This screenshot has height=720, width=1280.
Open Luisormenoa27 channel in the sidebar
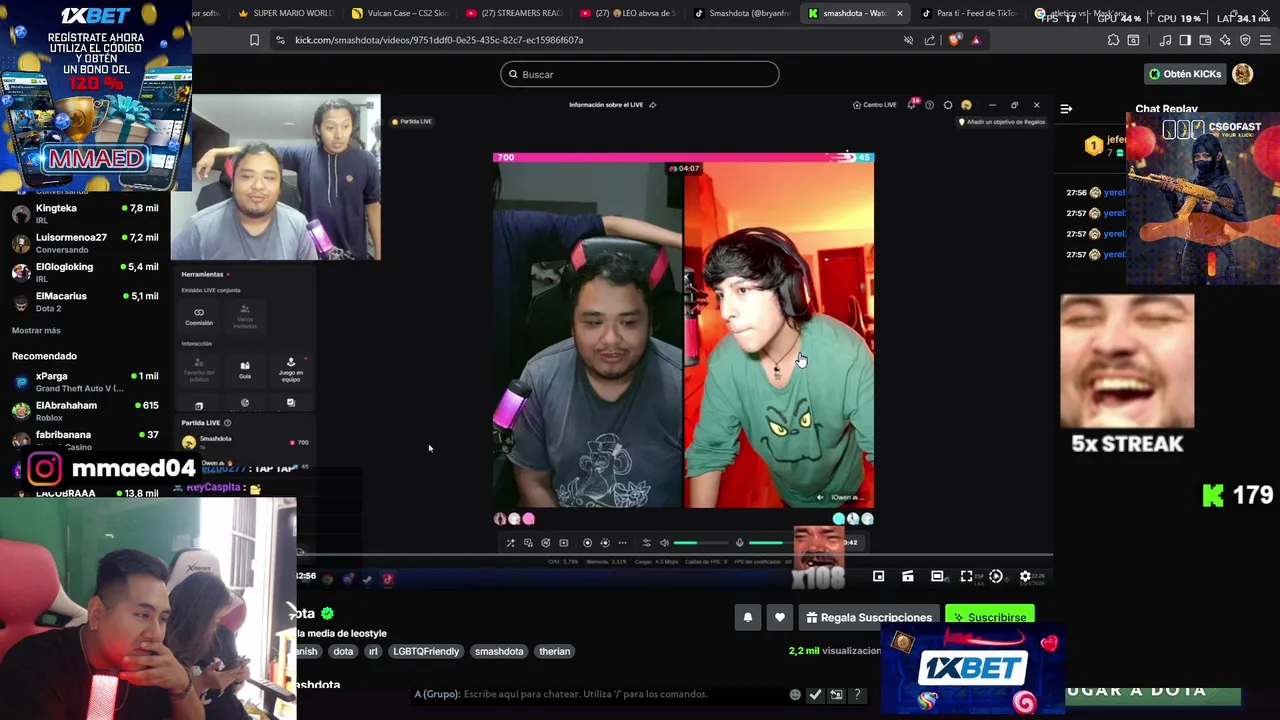click(85, 243)
